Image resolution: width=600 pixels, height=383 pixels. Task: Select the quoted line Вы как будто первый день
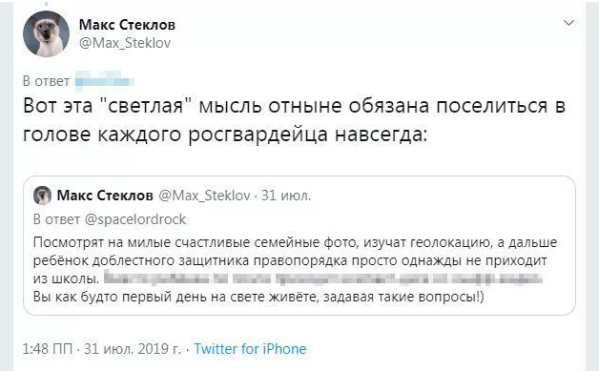(259, 297)
